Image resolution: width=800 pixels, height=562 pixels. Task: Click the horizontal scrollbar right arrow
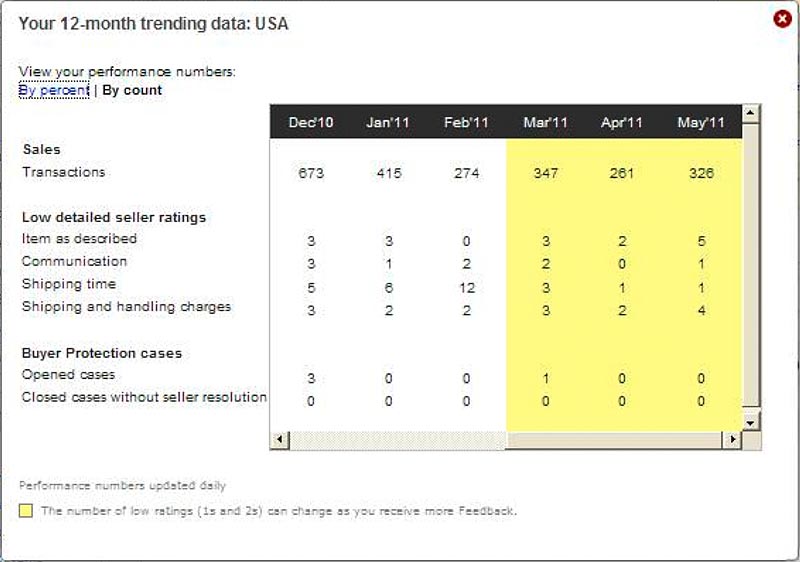click(733, 440)
